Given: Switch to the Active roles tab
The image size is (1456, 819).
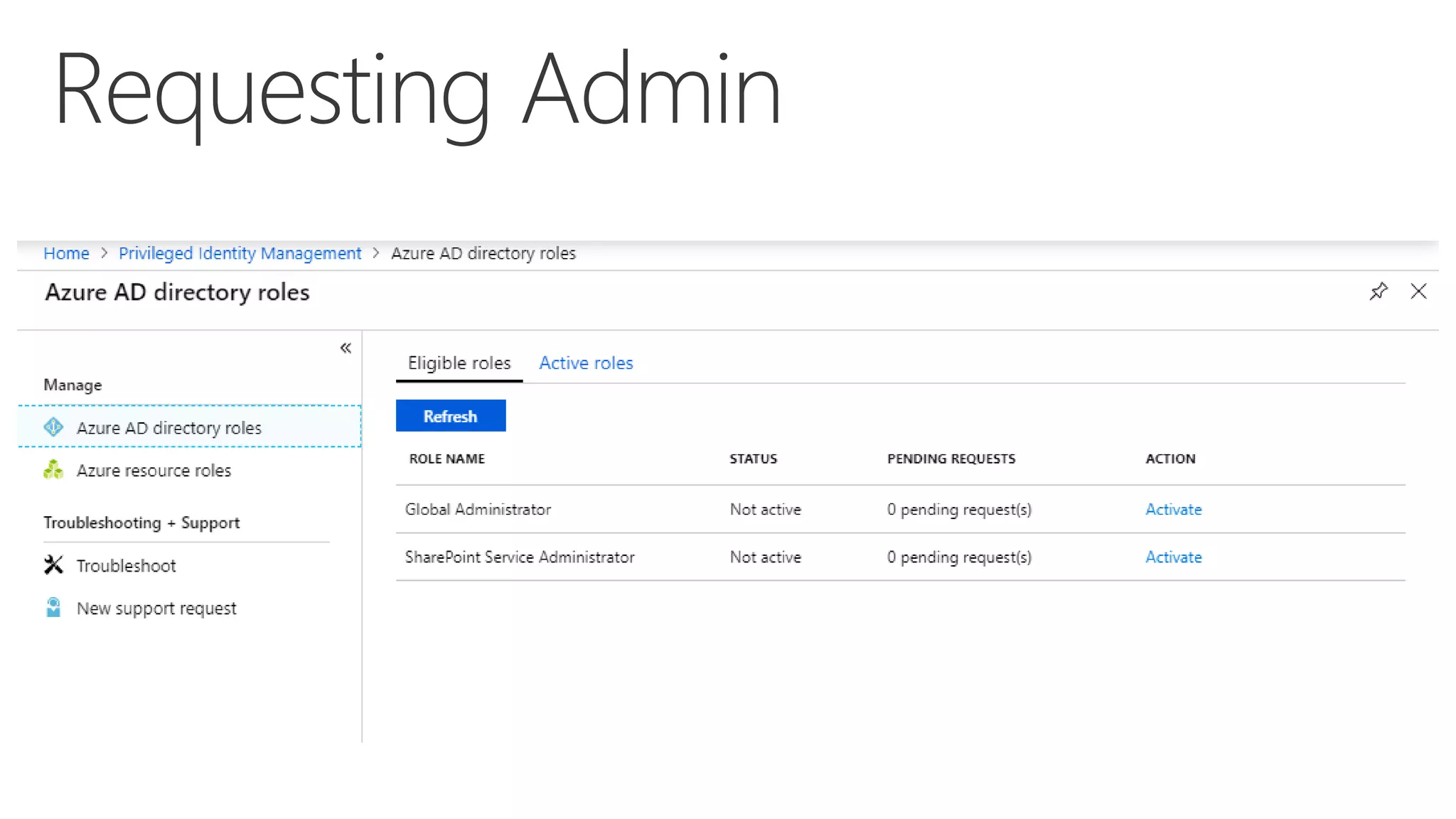Looking at the screenshot, I should point(586,363).
